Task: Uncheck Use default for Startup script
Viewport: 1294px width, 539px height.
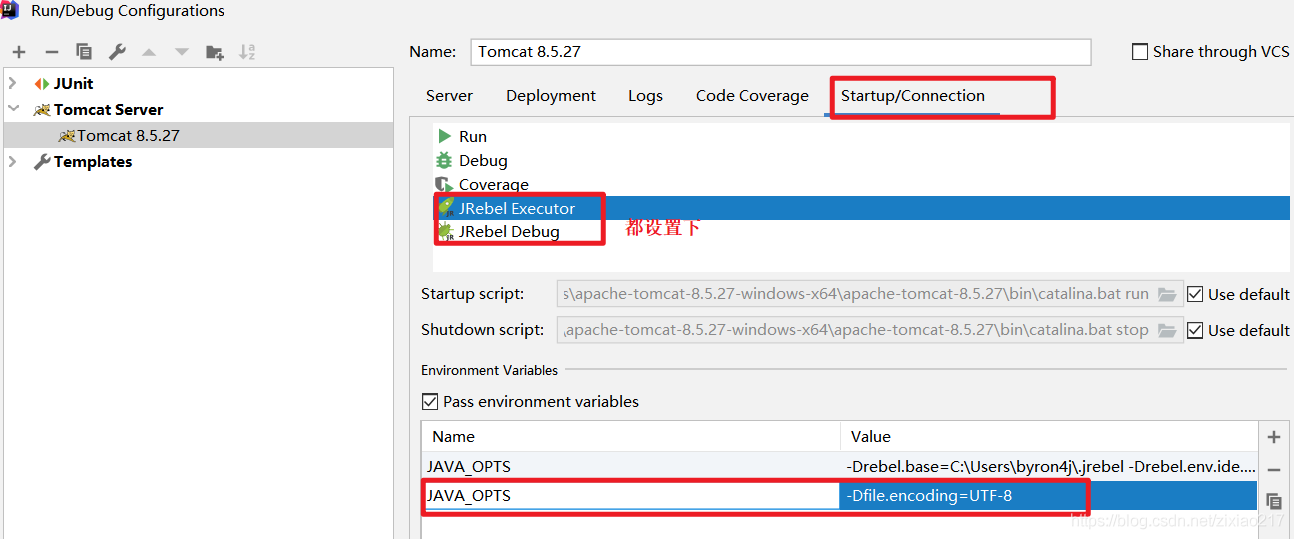Action: click(1195, 294)
